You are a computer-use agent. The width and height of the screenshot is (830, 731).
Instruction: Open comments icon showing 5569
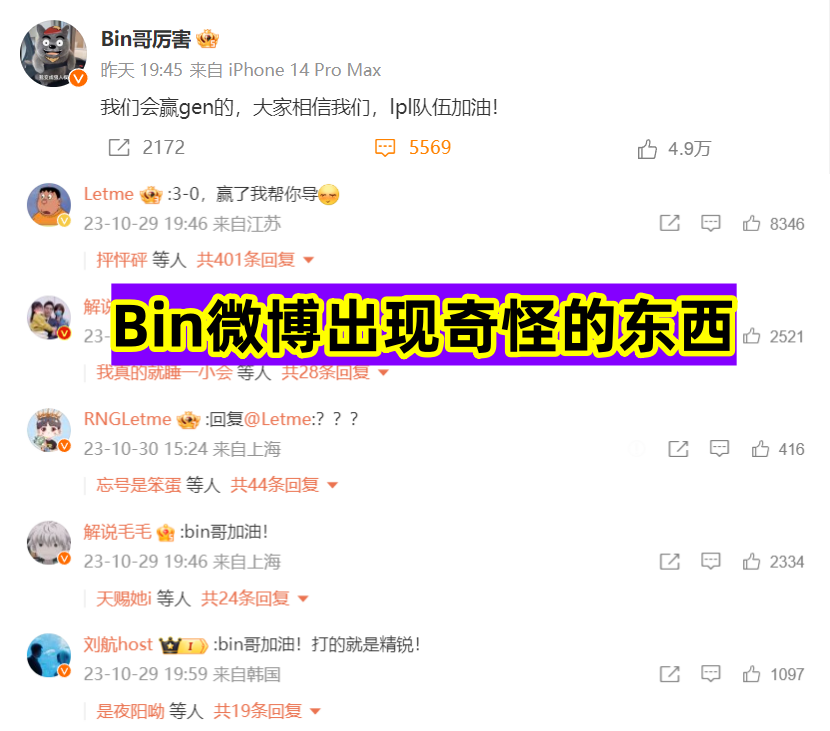click(385, 148)
